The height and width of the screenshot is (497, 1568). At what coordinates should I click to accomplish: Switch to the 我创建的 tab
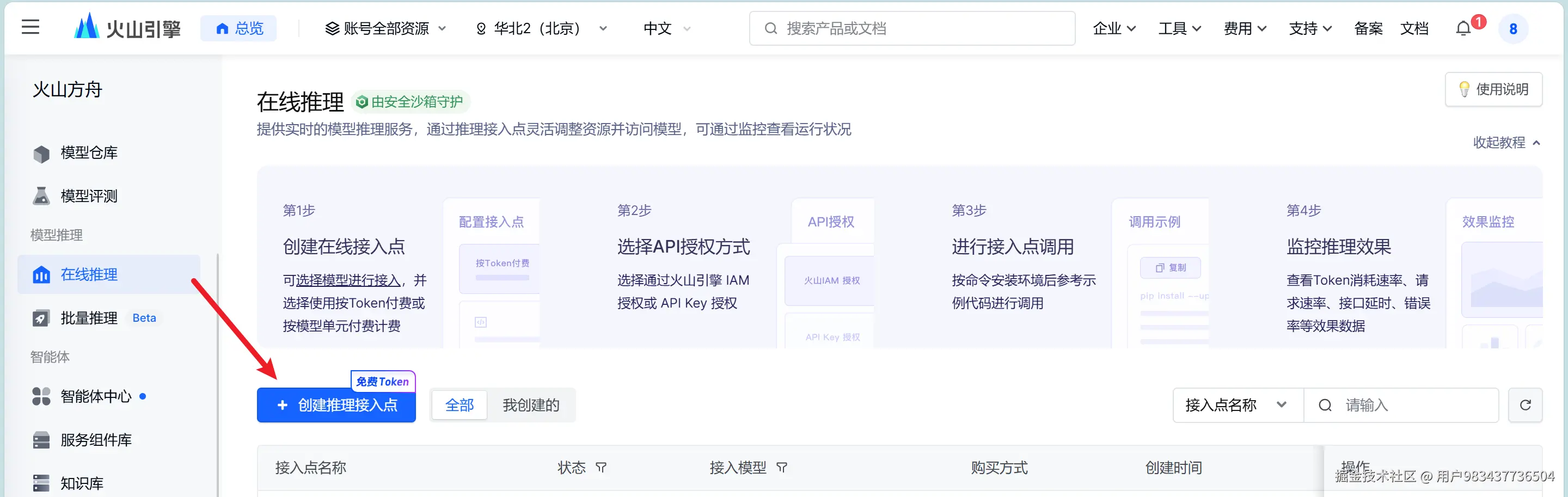click(531, 405)
